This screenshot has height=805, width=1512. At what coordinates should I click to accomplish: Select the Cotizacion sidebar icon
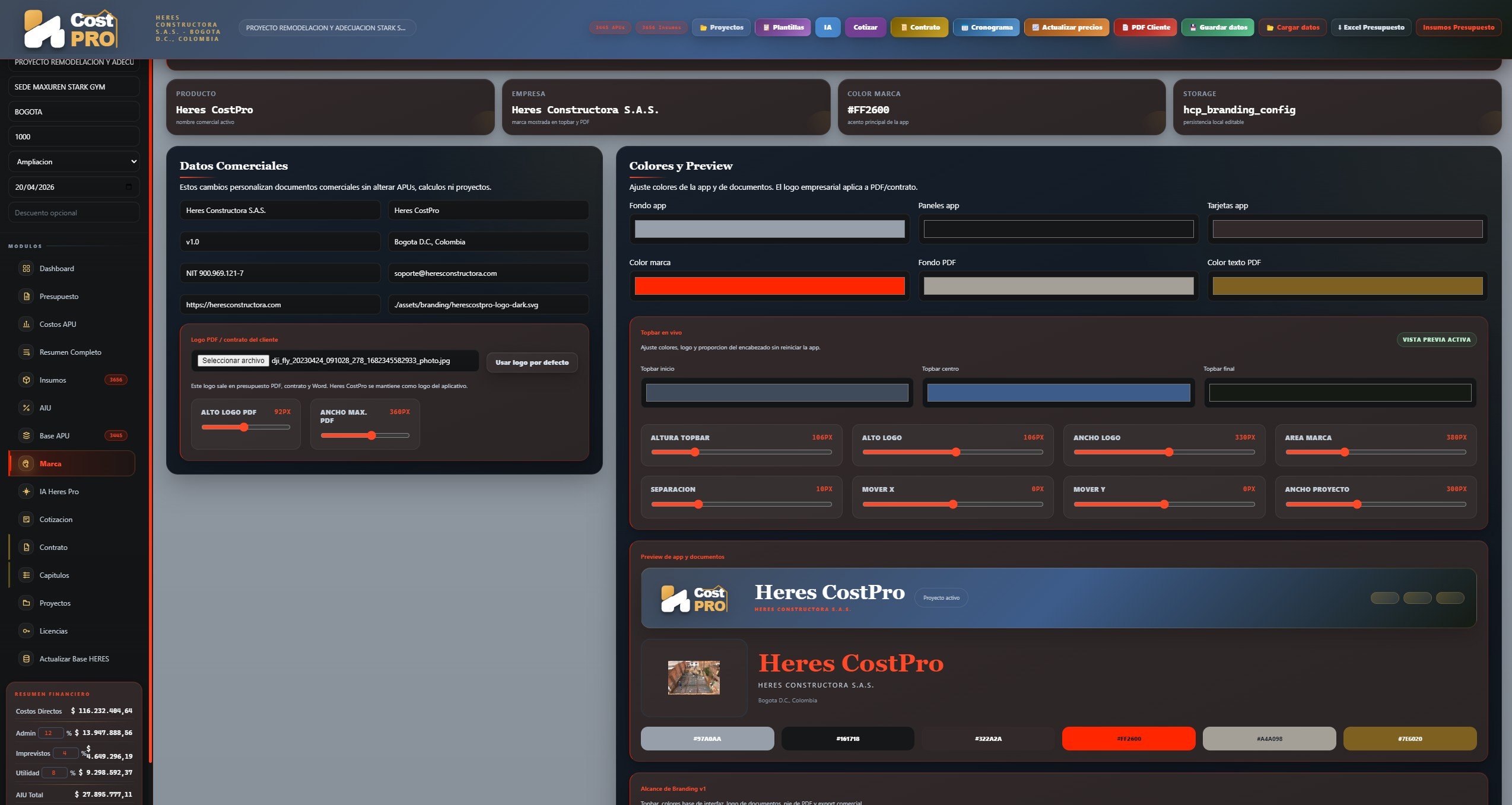click(x=26, y=520)
